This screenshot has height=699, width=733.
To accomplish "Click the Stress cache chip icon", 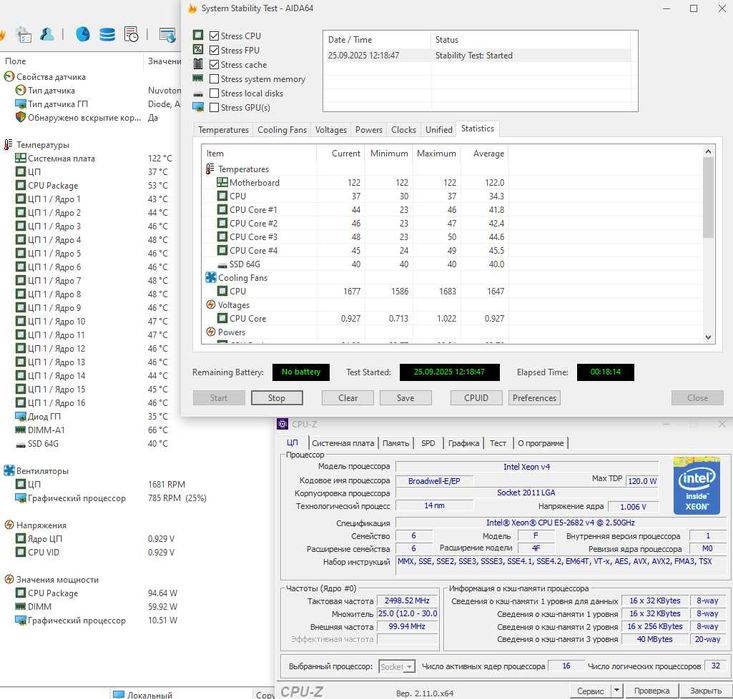I will click(198, 64).
